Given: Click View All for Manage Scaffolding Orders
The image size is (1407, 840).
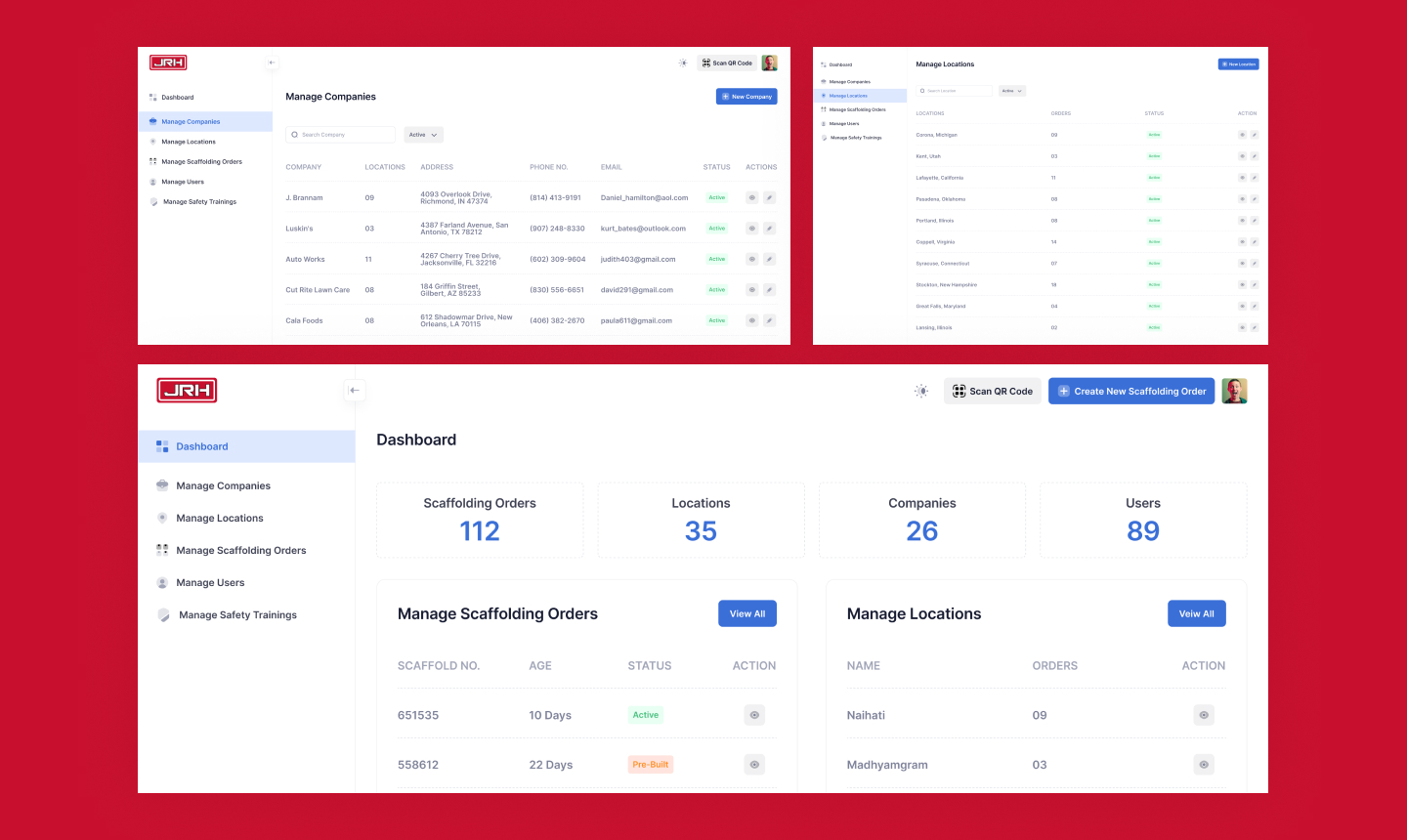Looking at the screenshot, I should click(747, 613).
